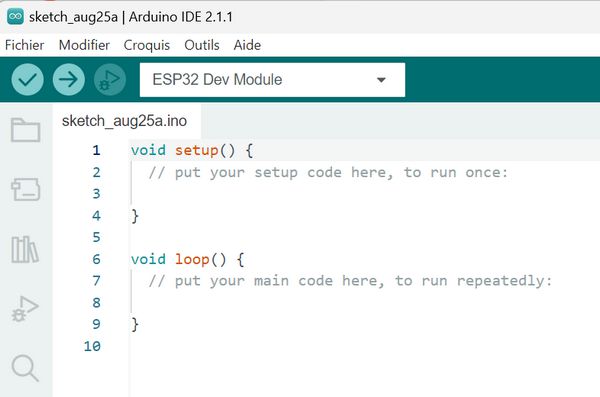Place cursor on empty line 8
The width and height of the screenshot is (600, 397).
[364, 303]
